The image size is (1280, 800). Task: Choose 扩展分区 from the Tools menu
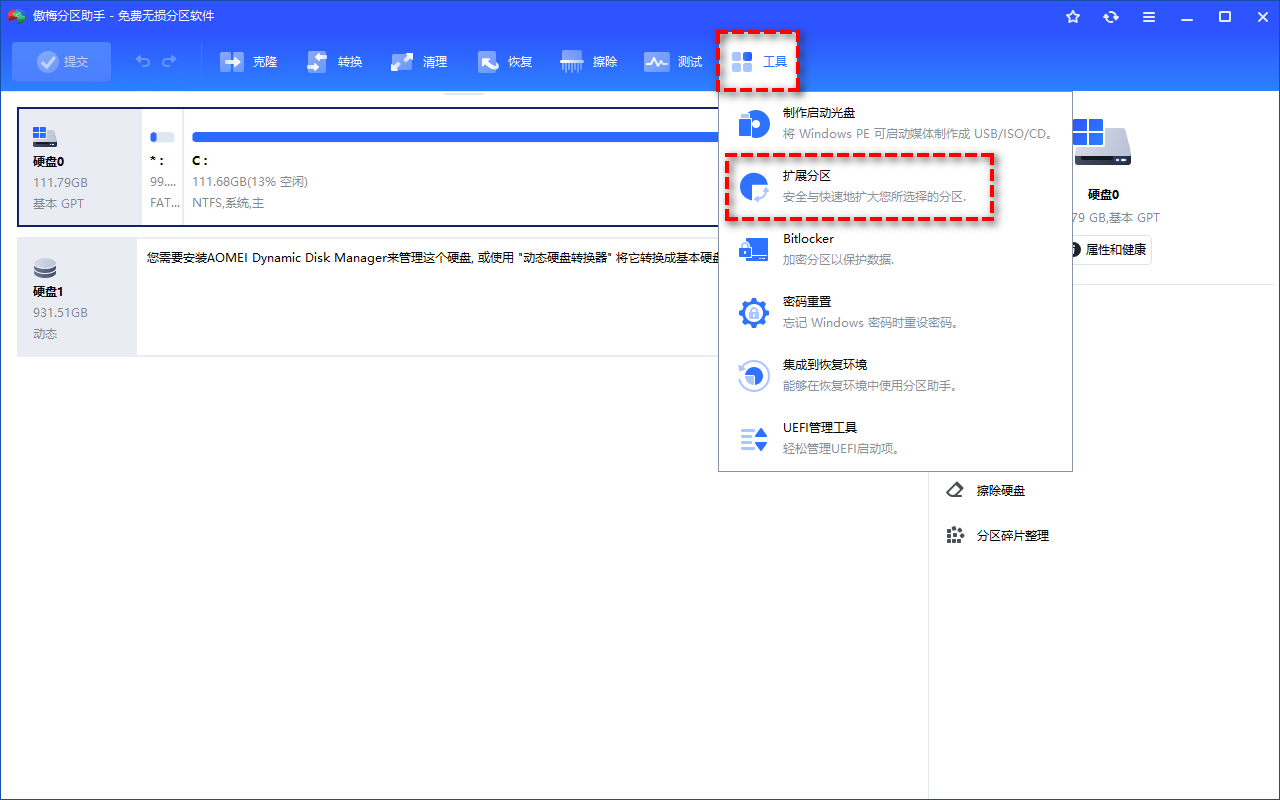(860, 186)
